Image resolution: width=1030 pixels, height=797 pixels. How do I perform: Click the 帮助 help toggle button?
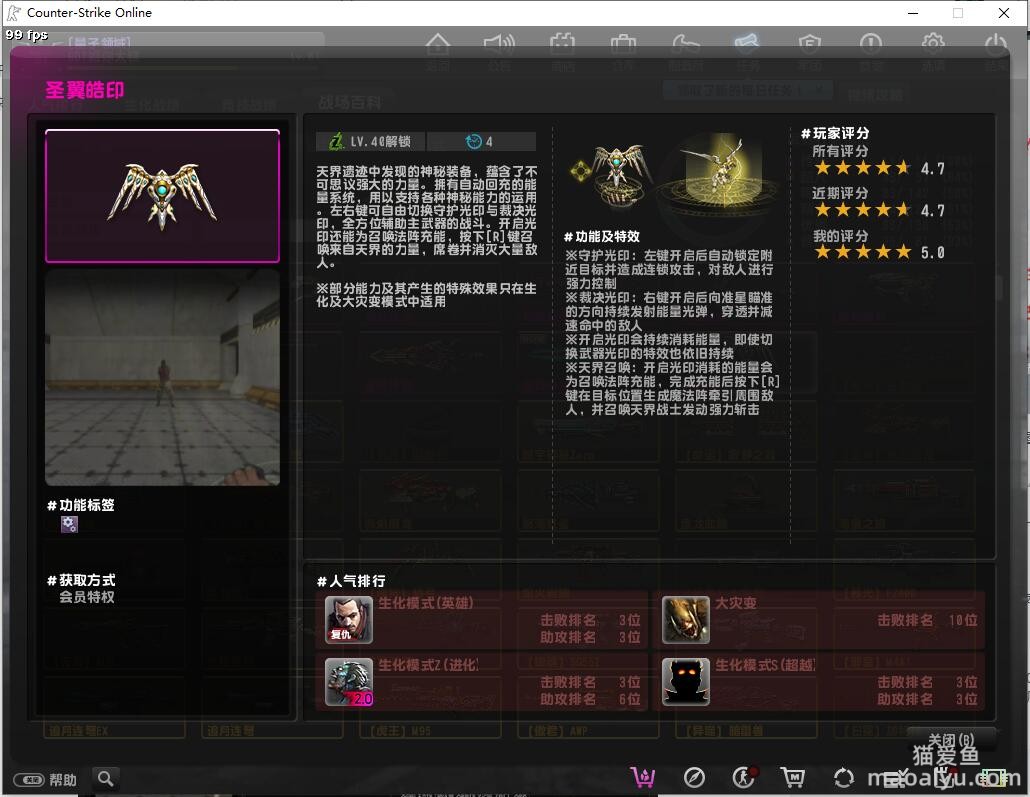(45, 780)
